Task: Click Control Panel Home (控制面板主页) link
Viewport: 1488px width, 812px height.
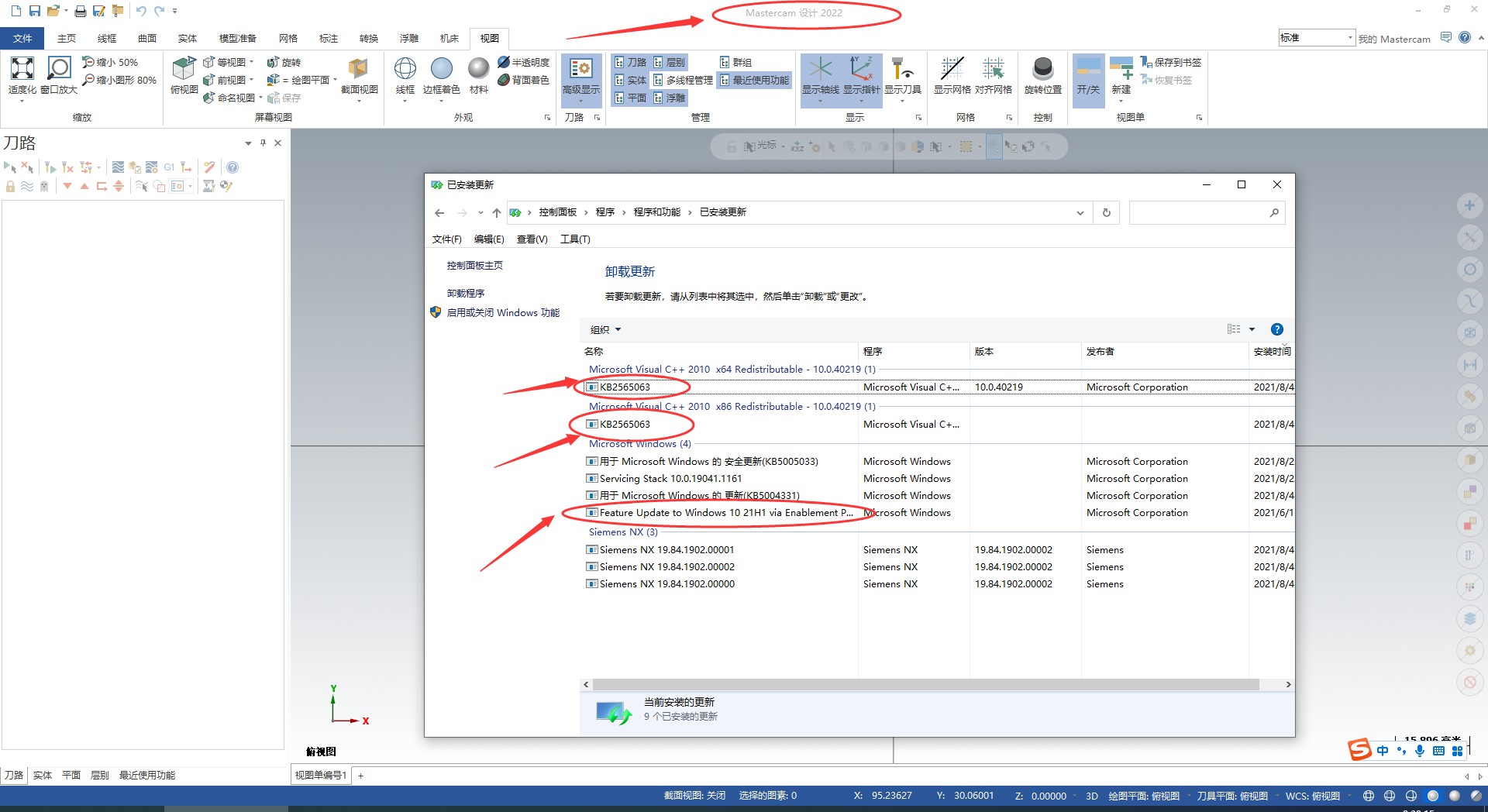Action: 474,265
